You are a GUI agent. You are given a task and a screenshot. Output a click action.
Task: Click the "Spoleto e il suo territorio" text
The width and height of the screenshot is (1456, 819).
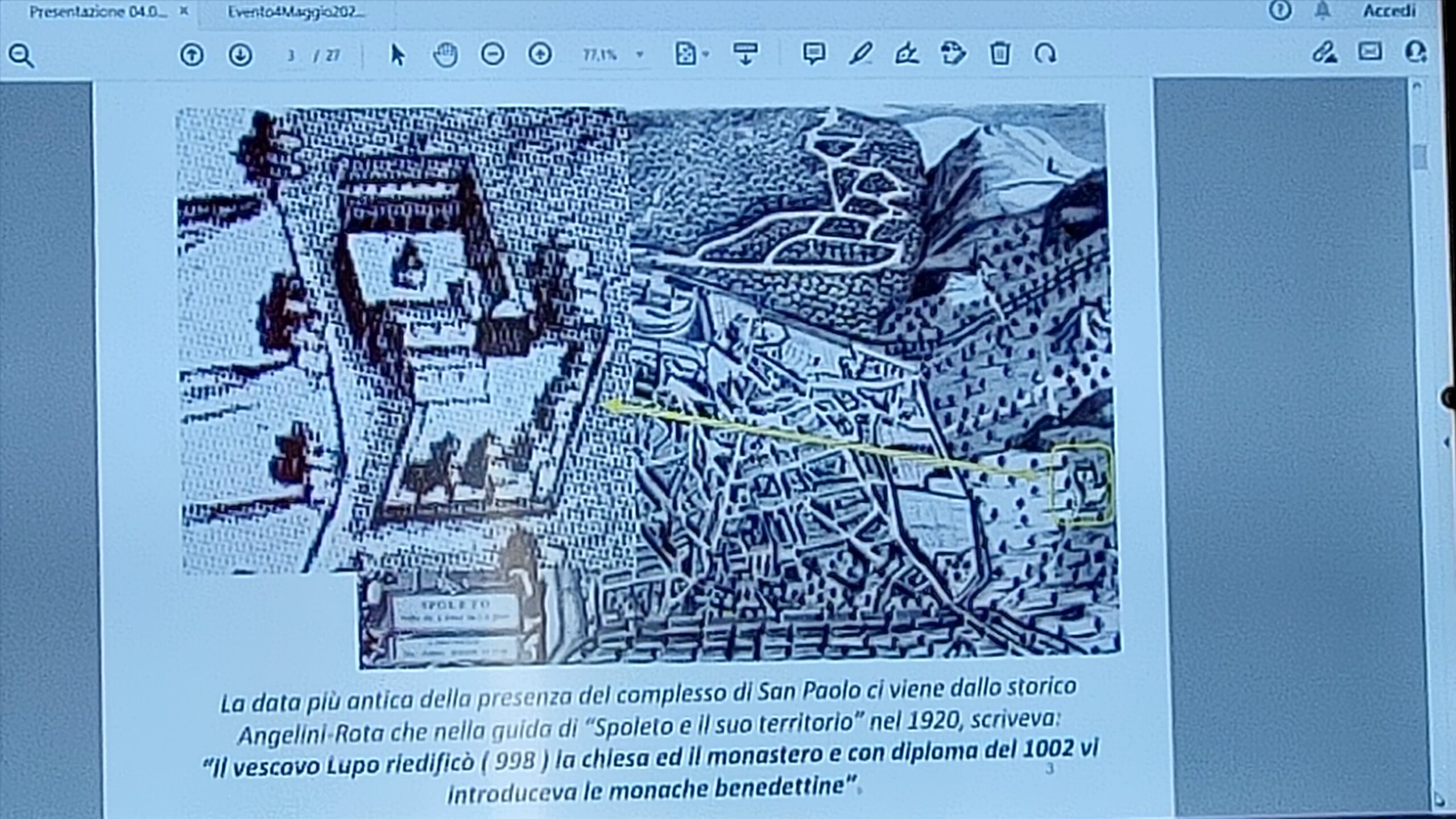pyautogui.click(x=725, y=726)
